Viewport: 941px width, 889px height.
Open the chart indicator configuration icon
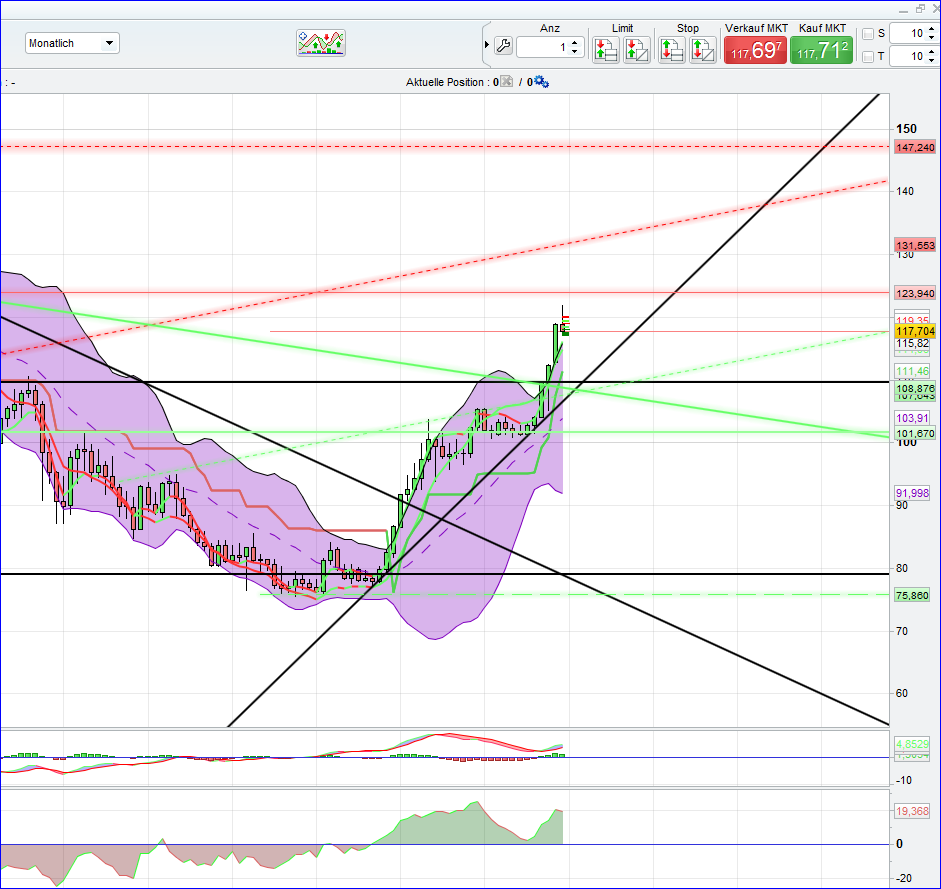pos(320,42)
